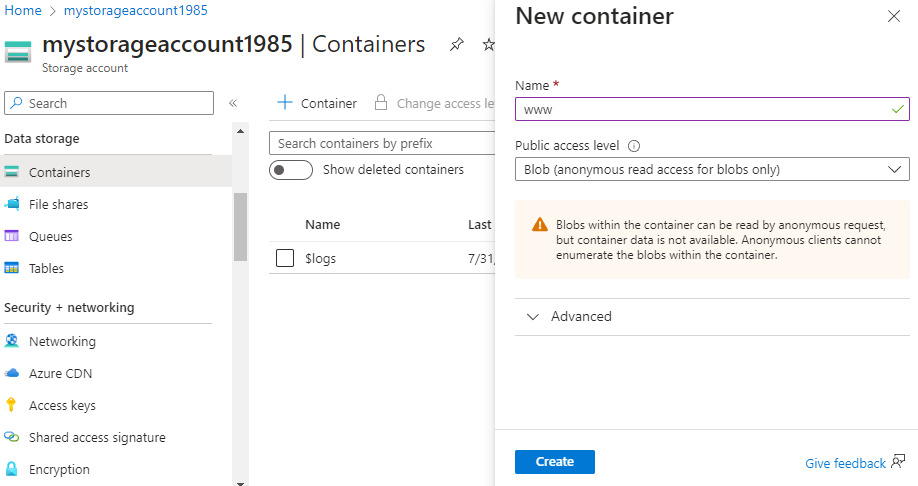The image size is (918, 486).
Task: Open the $logs container row
Action: click(382, 258)
